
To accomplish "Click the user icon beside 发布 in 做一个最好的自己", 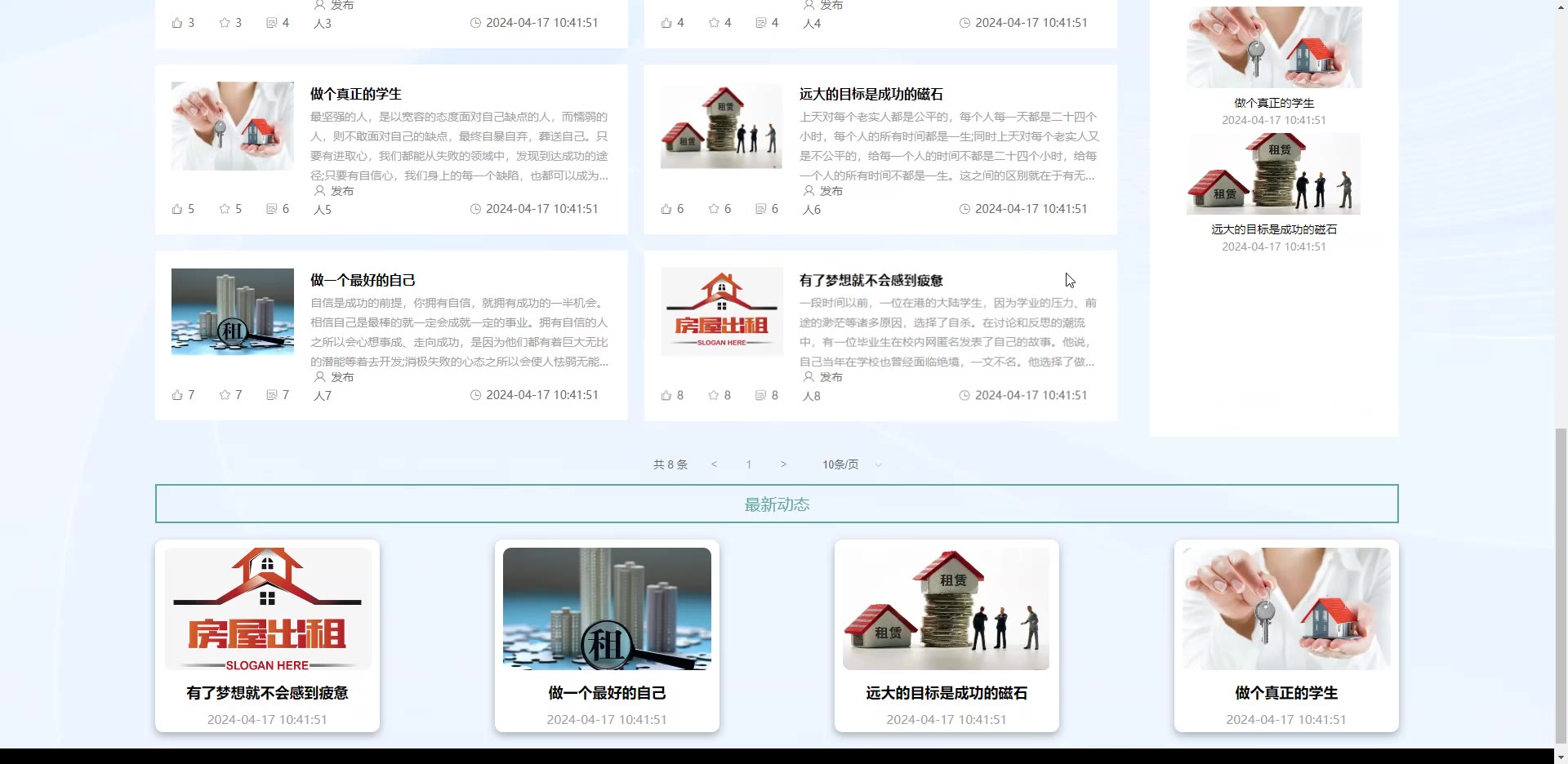I will click(319, 376).
